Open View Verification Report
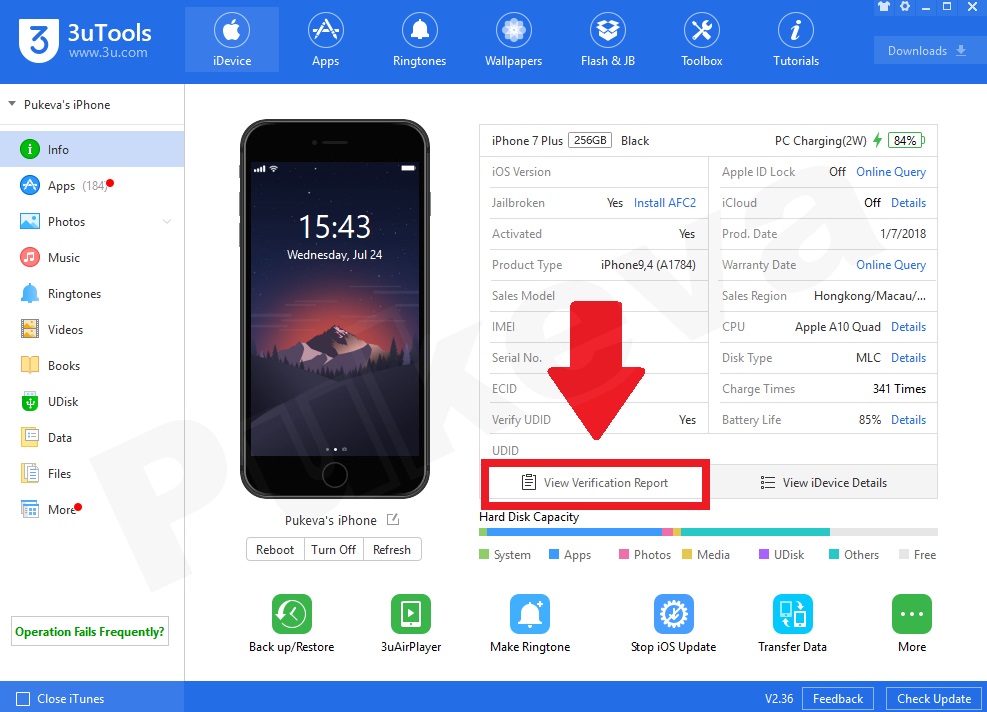987x712 pixels. pos(595,483)
